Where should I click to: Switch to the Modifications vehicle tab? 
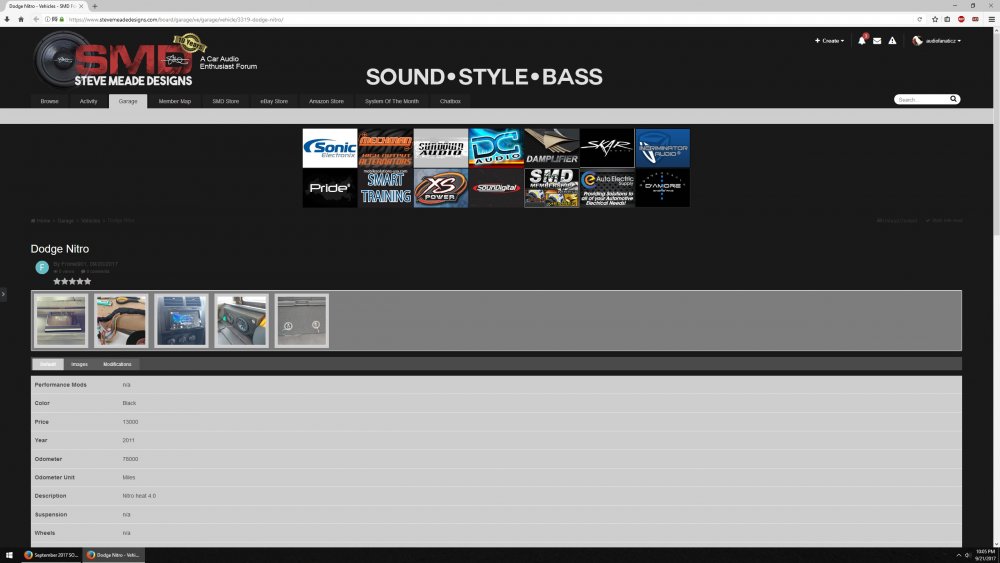(117, 364)
